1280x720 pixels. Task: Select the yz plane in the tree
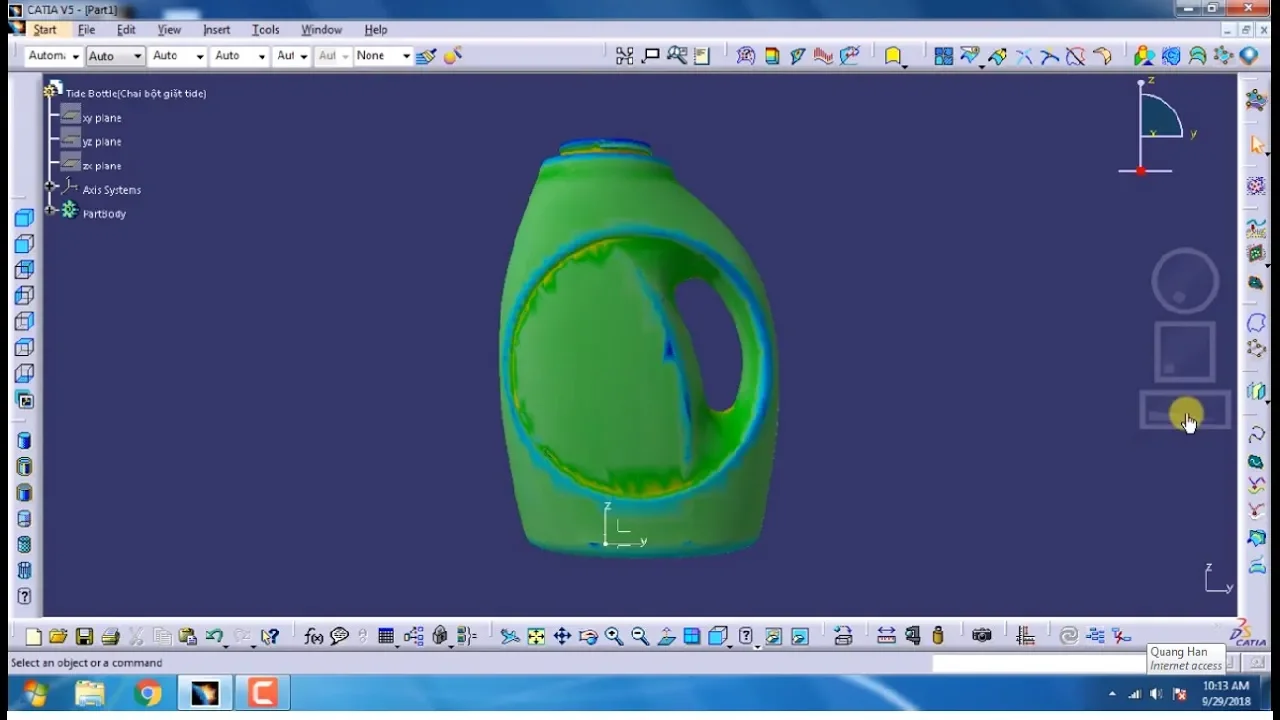point(101,142)
